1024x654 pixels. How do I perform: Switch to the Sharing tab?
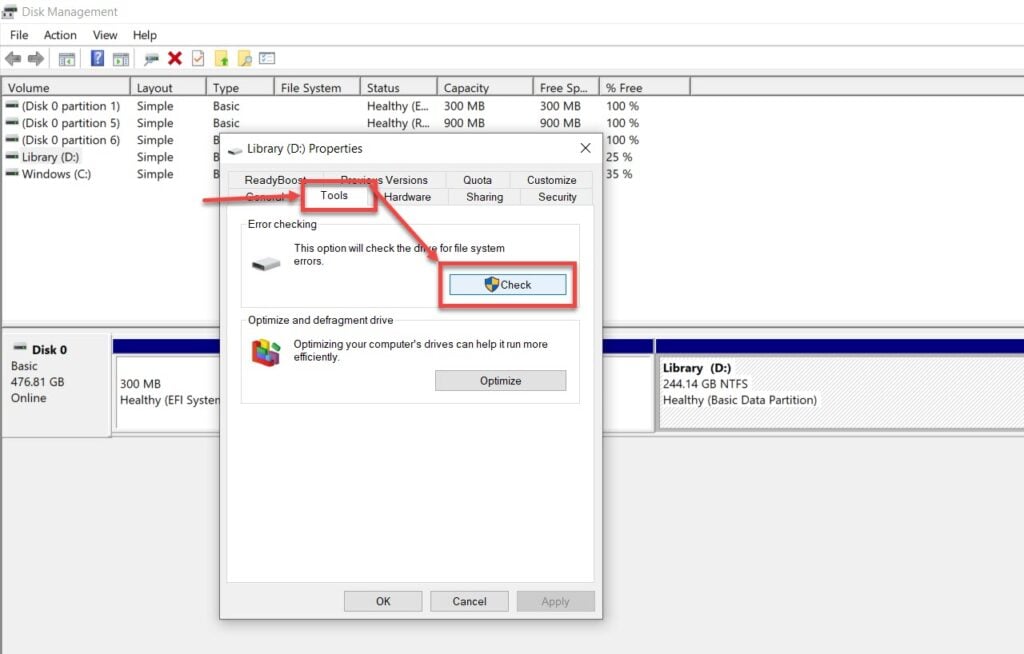485,197
